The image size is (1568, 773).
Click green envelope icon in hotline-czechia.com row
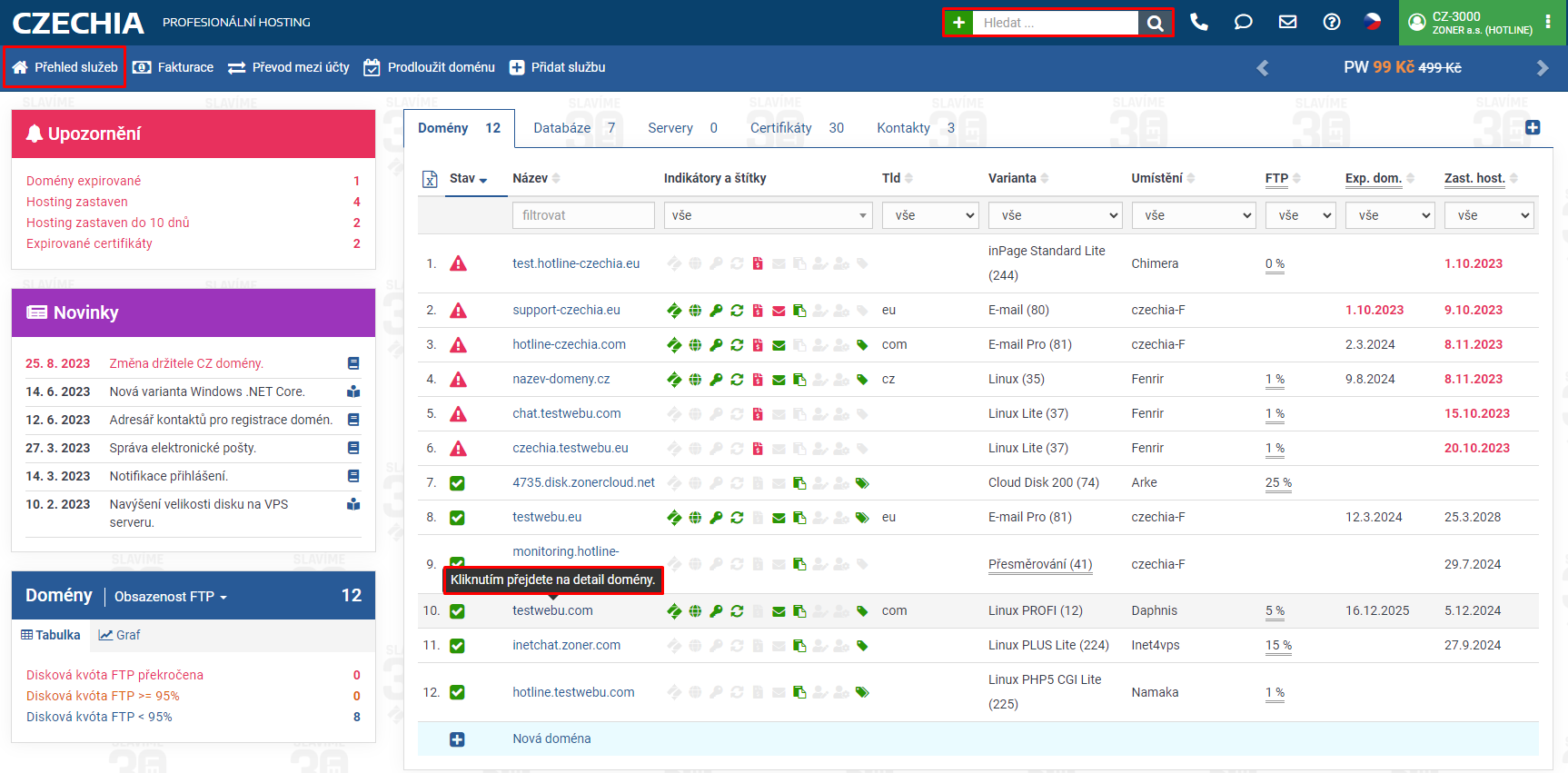click(779, 345)
